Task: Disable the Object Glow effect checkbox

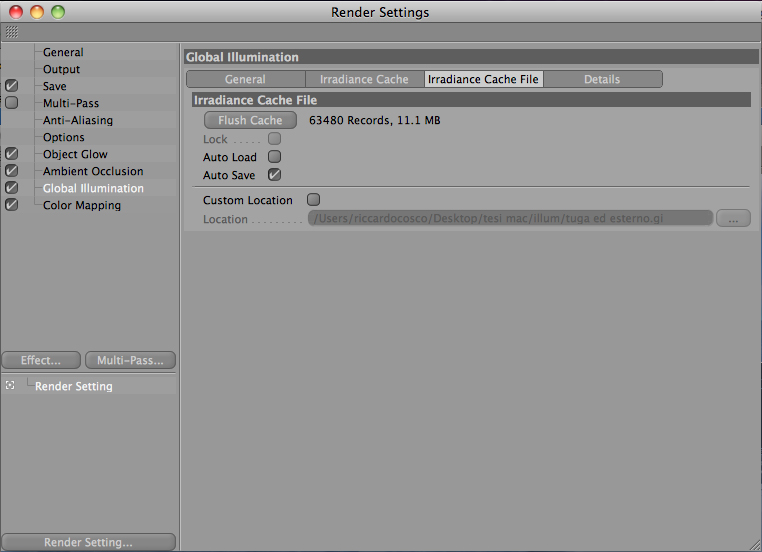Action: [12, 154]
